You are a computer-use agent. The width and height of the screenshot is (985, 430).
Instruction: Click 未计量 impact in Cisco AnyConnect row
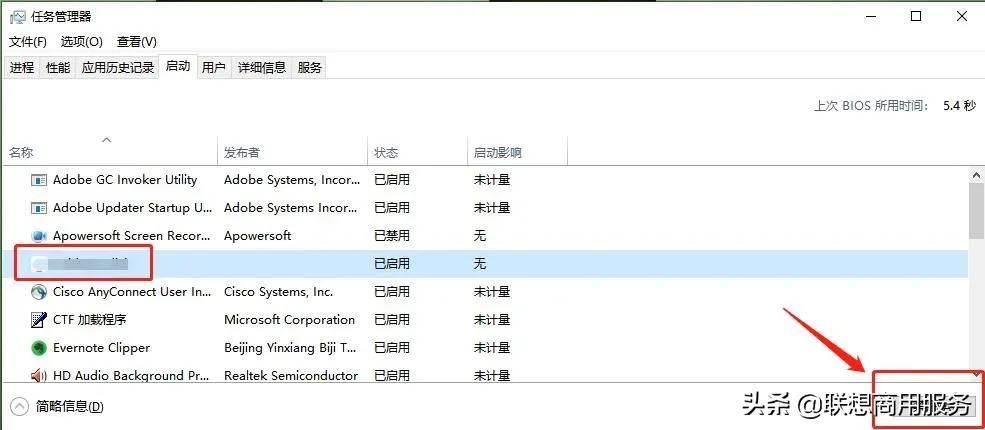(492, 292)
